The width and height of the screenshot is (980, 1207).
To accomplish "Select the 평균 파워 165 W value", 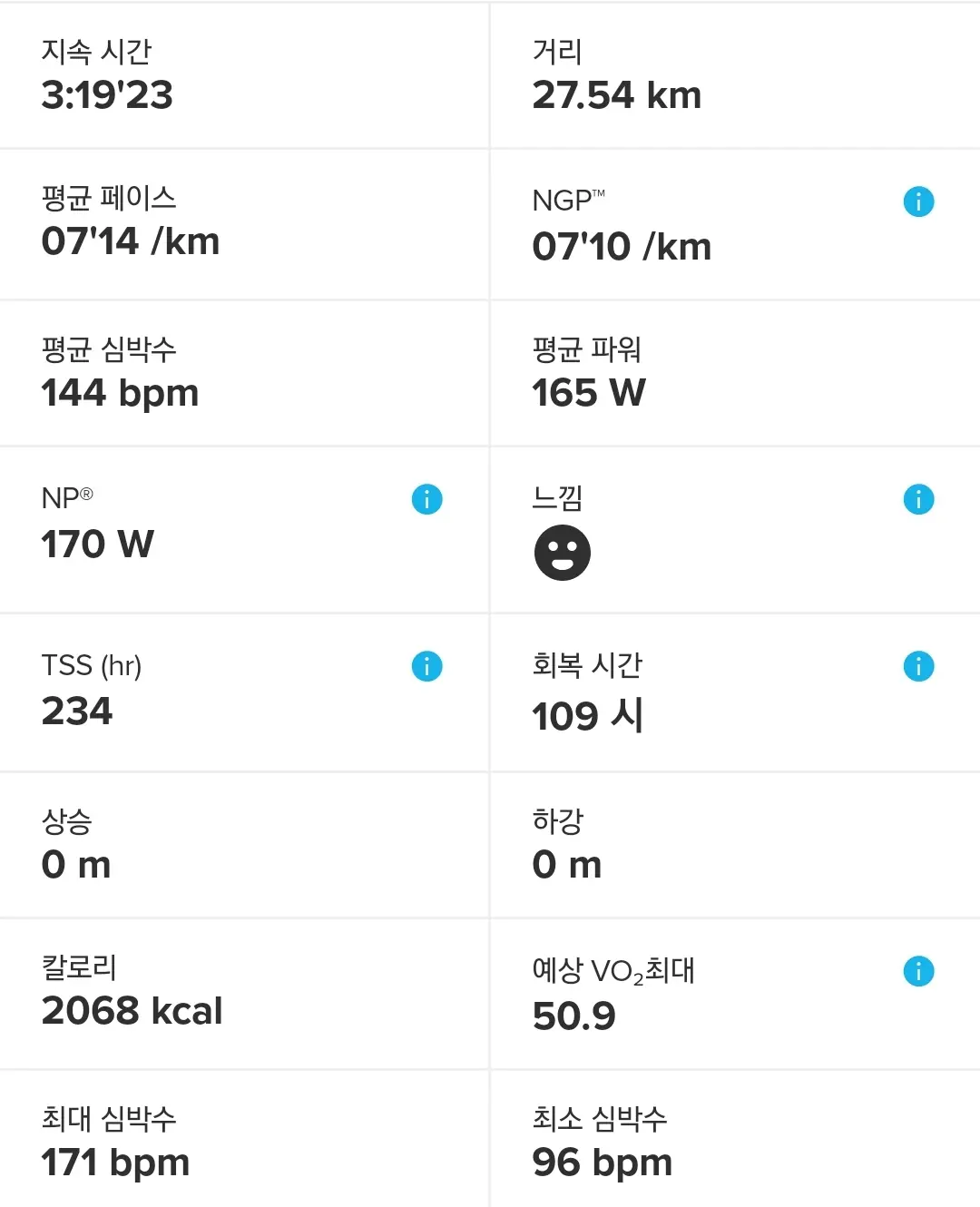I will pyautogui.click(x=589, y=394).
